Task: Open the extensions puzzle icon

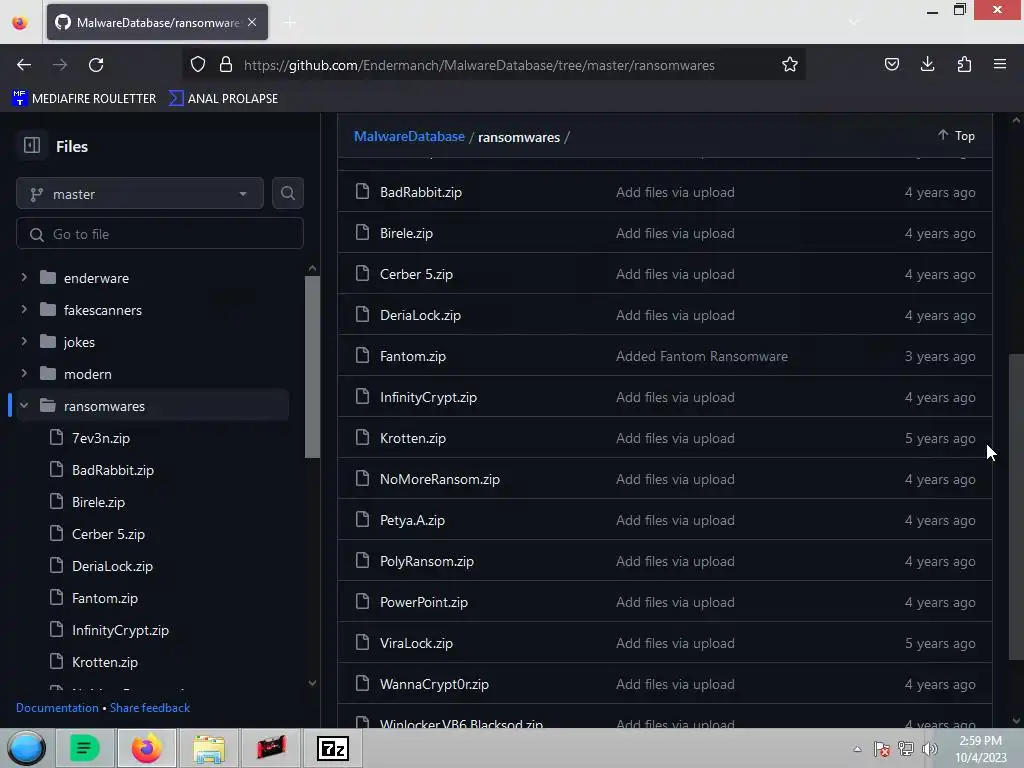Action: point(964,64)
